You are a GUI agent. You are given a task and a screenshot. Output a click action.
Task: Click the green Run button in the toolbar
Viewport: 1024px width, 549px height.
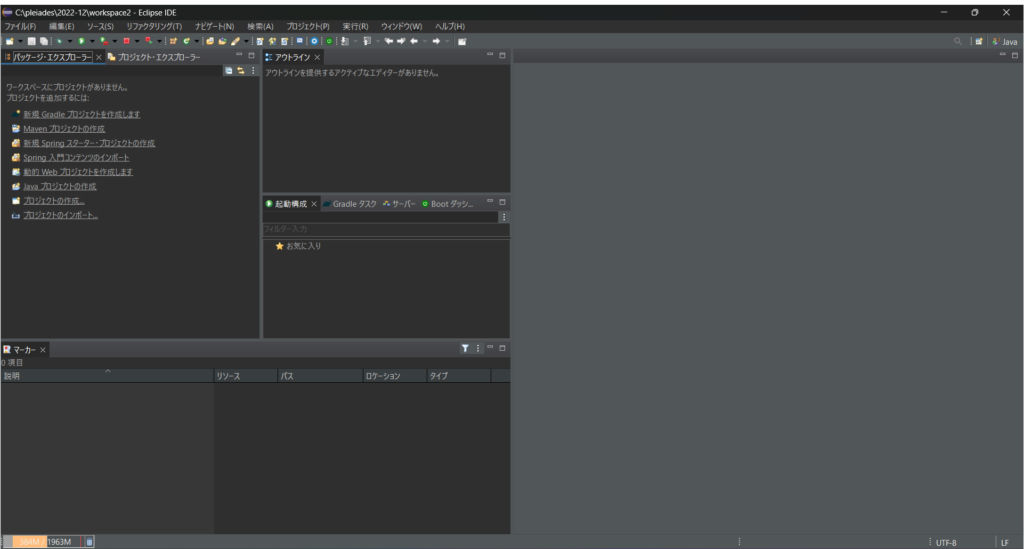click(x=82, y=41)
